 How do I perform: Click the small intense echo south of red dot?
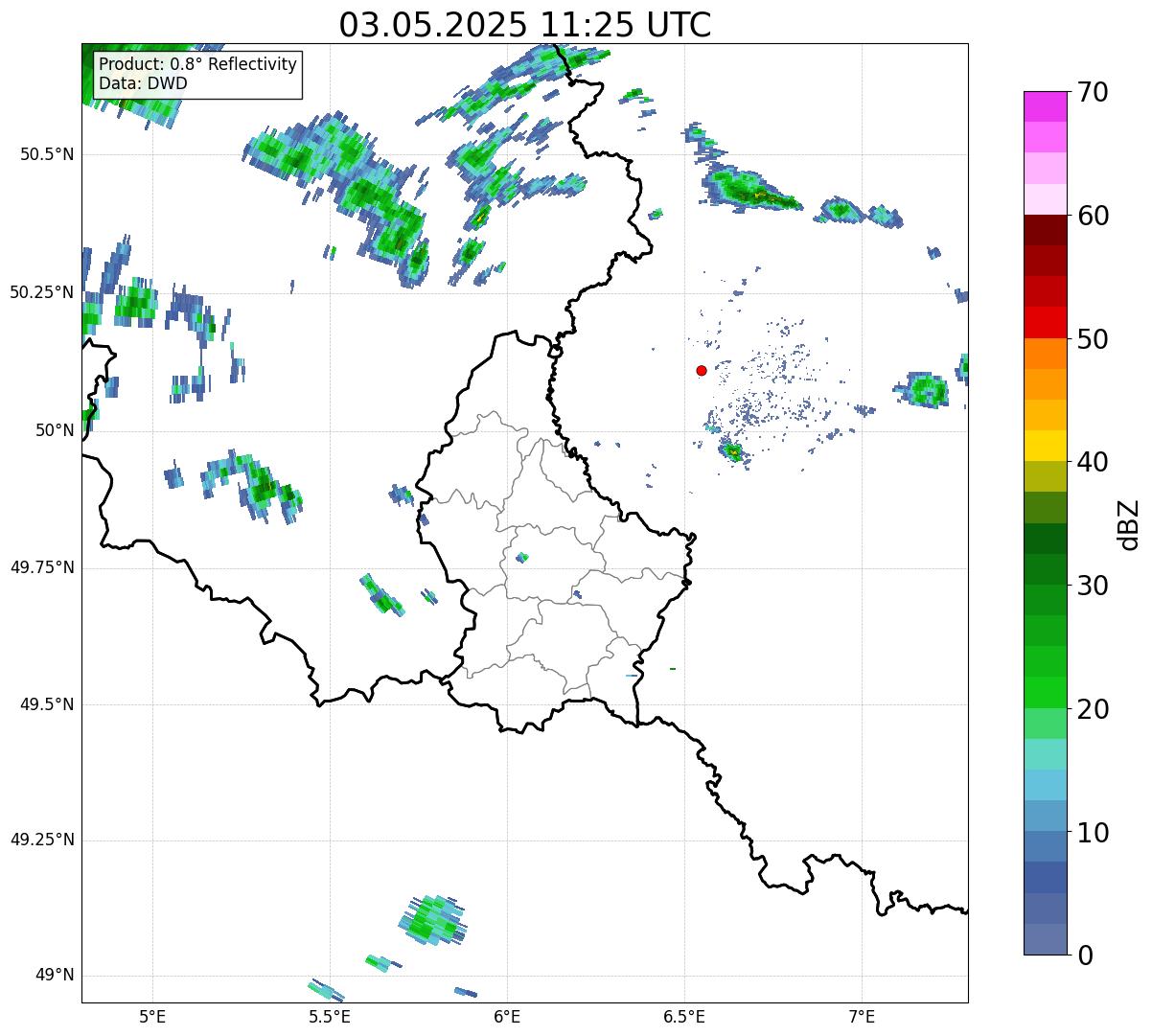734,451
